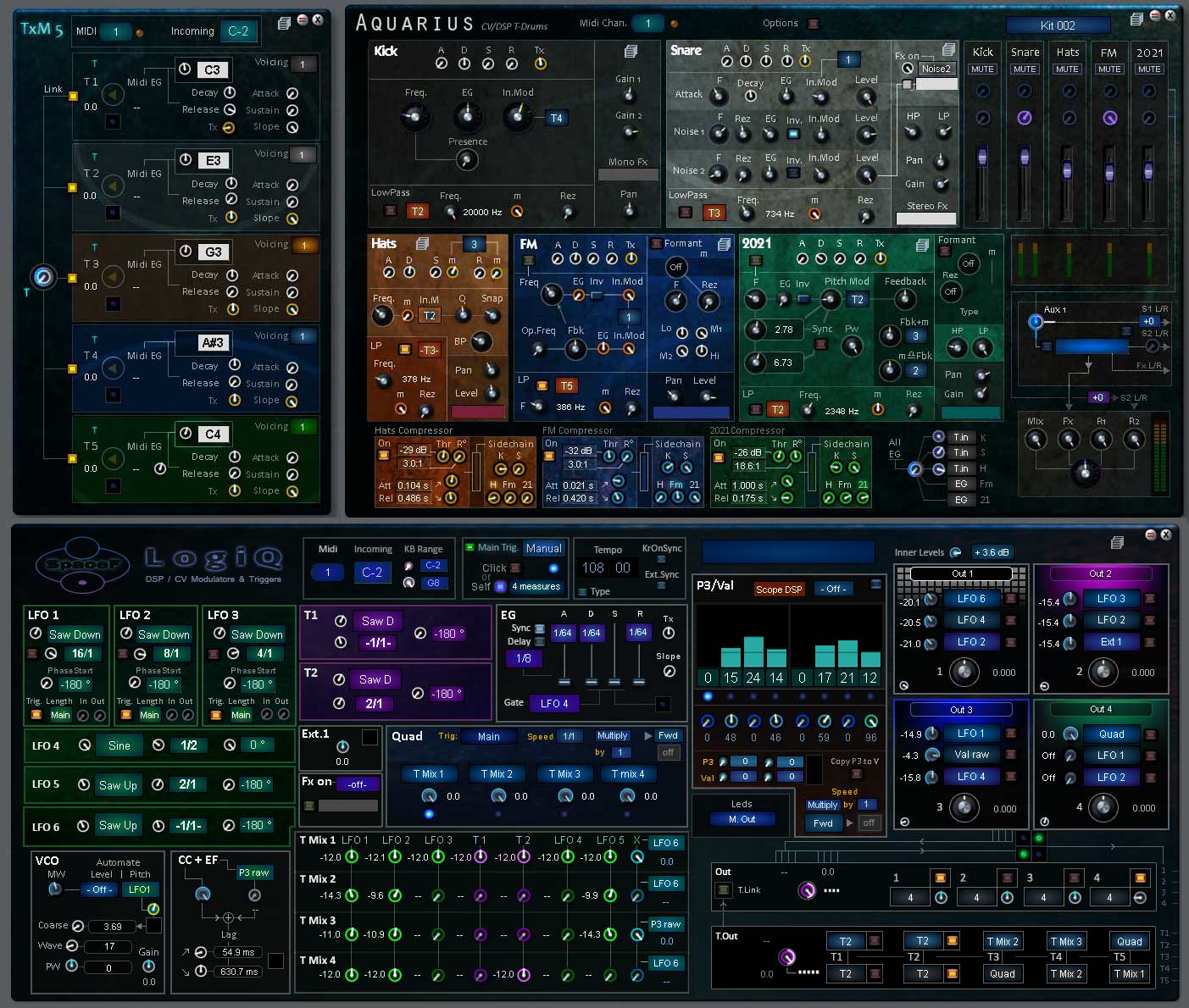This screenshot has width=1189, height=1008.
Task: Open the preset list icon in TxM 5 window
Action: pyautogui.click(x=284, y=23)
